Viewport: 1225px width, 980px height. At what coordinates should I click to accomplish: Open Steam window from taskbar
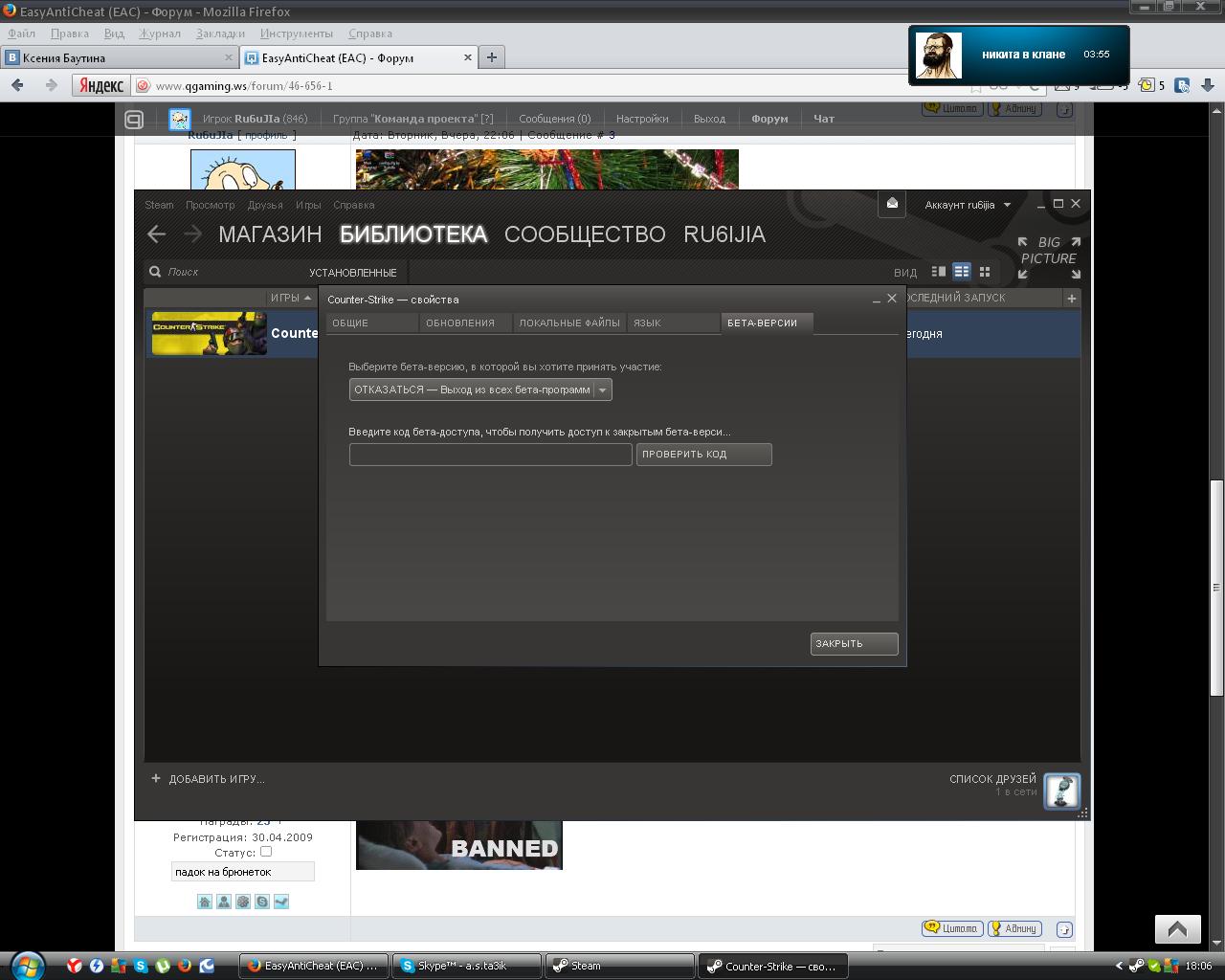coord(619,966)
